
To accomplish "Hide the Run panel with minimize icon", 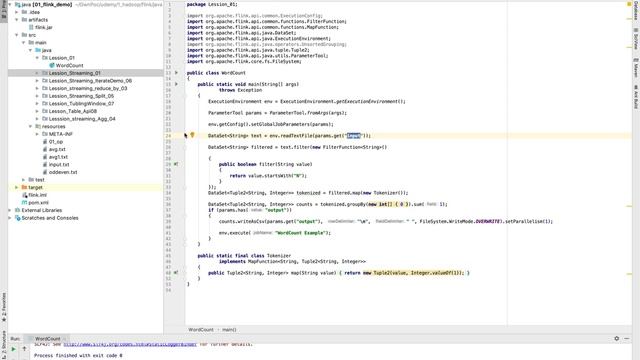I will (627, 338).
